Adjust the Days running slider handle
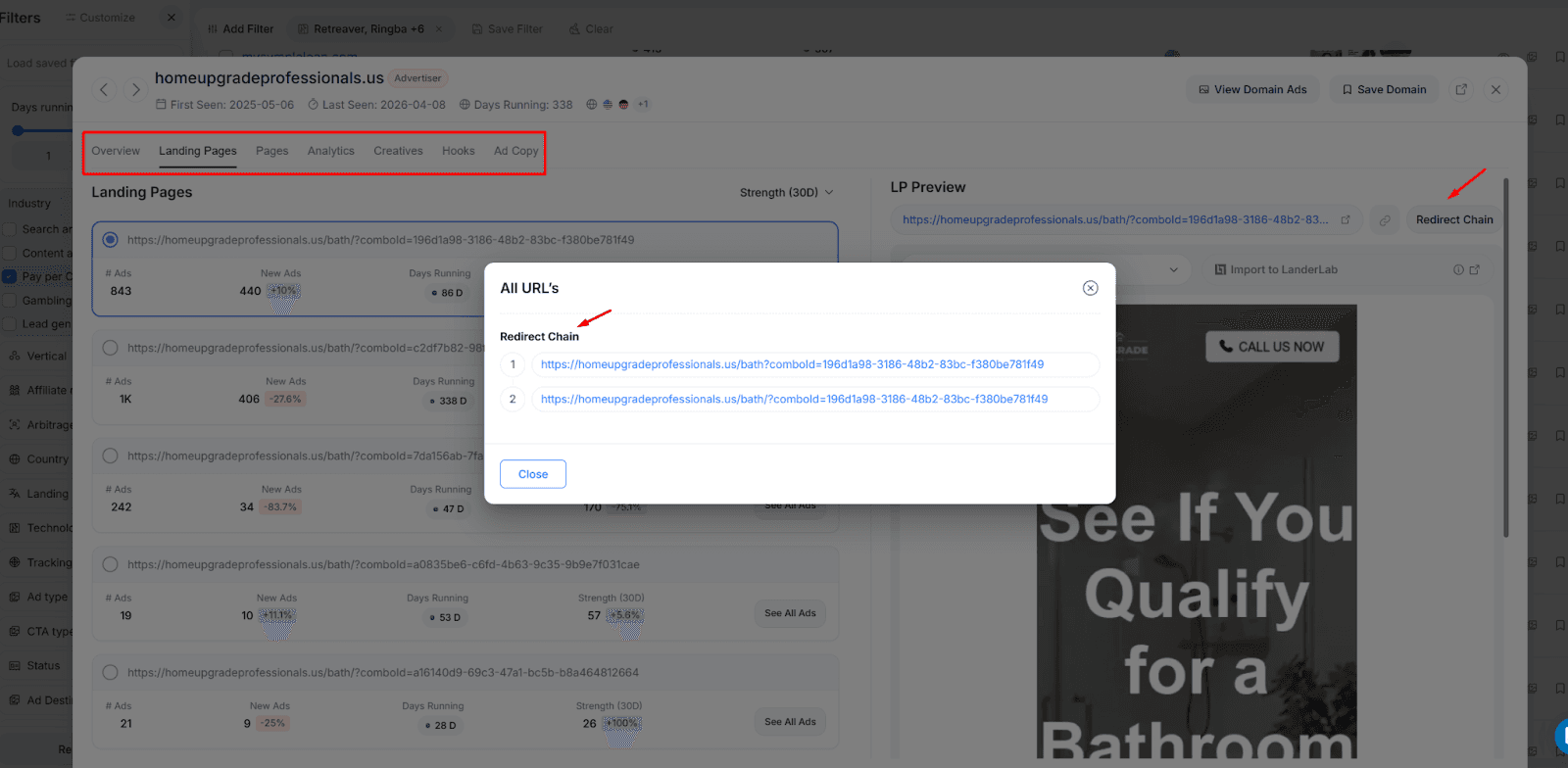 pos(18,130)
